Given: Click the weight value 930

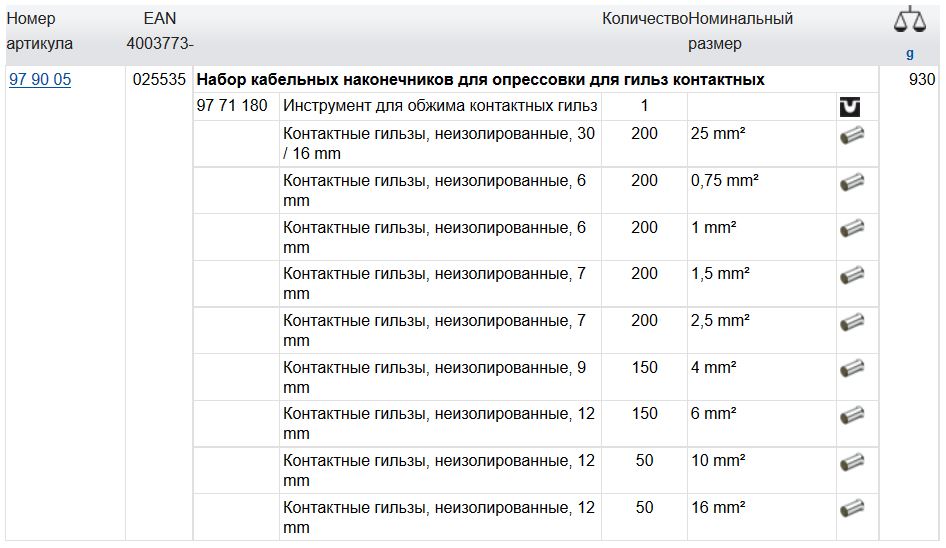Looking at the screenshot, I should [922, 80].
